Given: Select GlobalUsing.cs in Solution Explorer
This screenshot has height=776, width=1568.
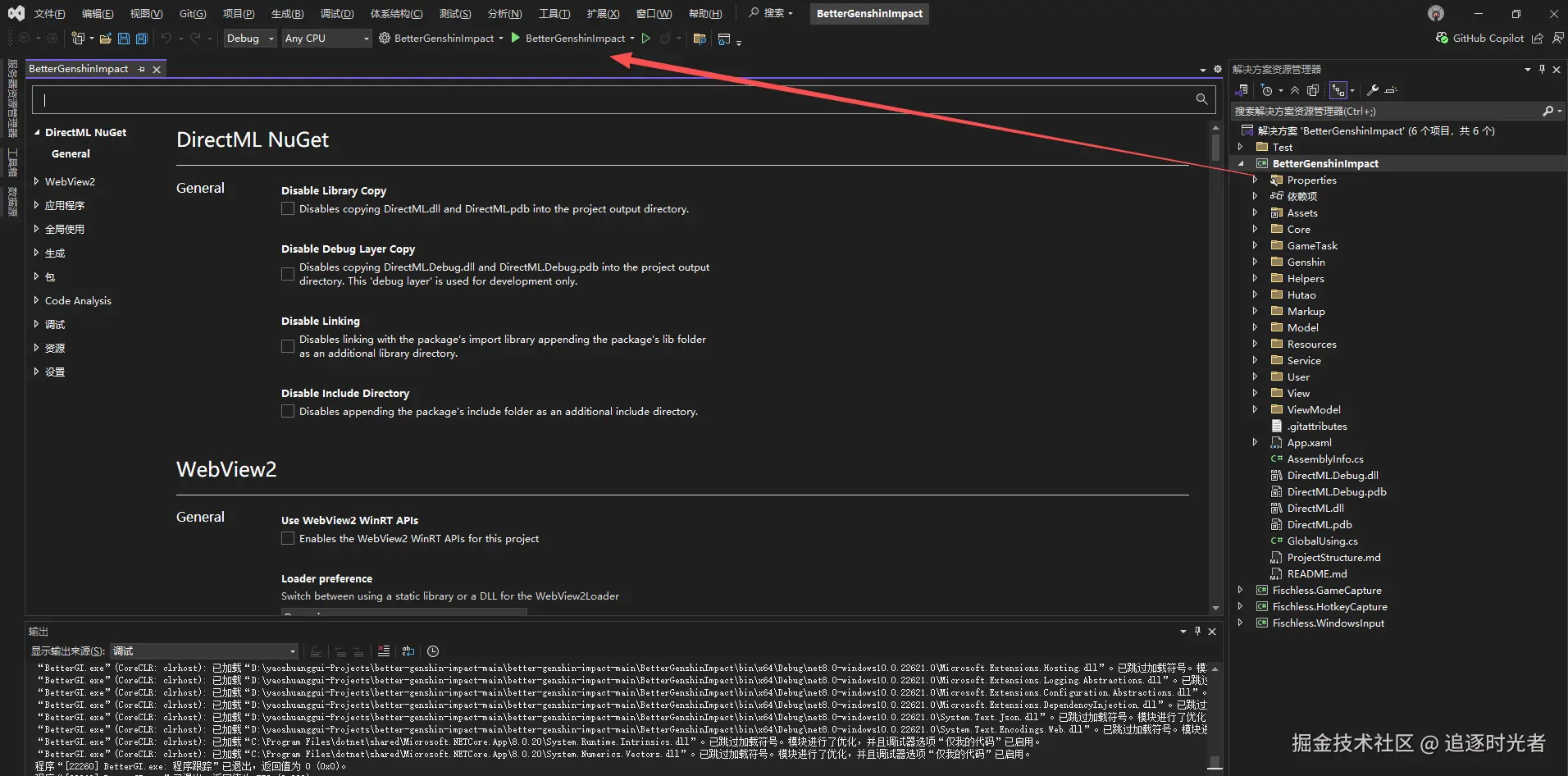Looking at the screenshot, I should 1322,541.
